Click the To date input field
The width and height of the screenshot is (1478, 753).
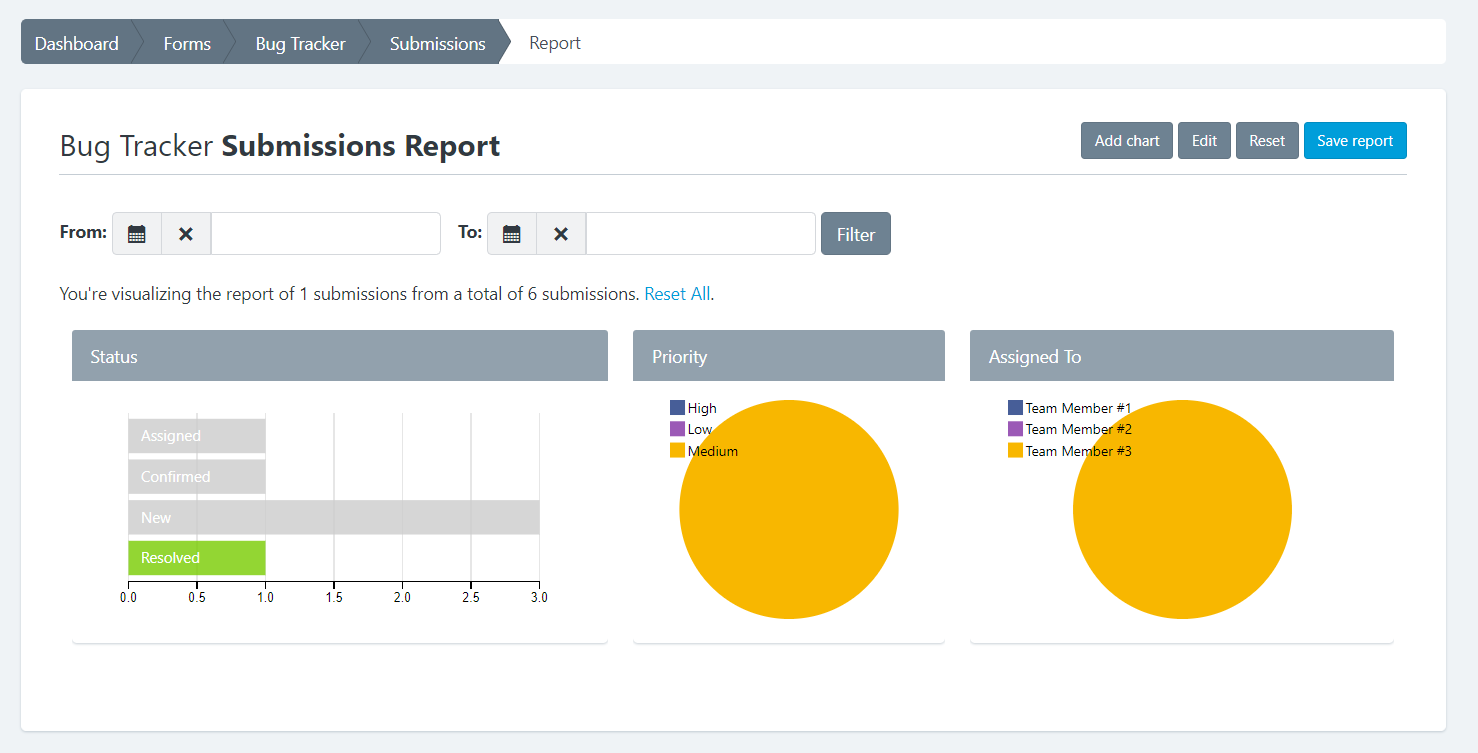coord(700,234)
